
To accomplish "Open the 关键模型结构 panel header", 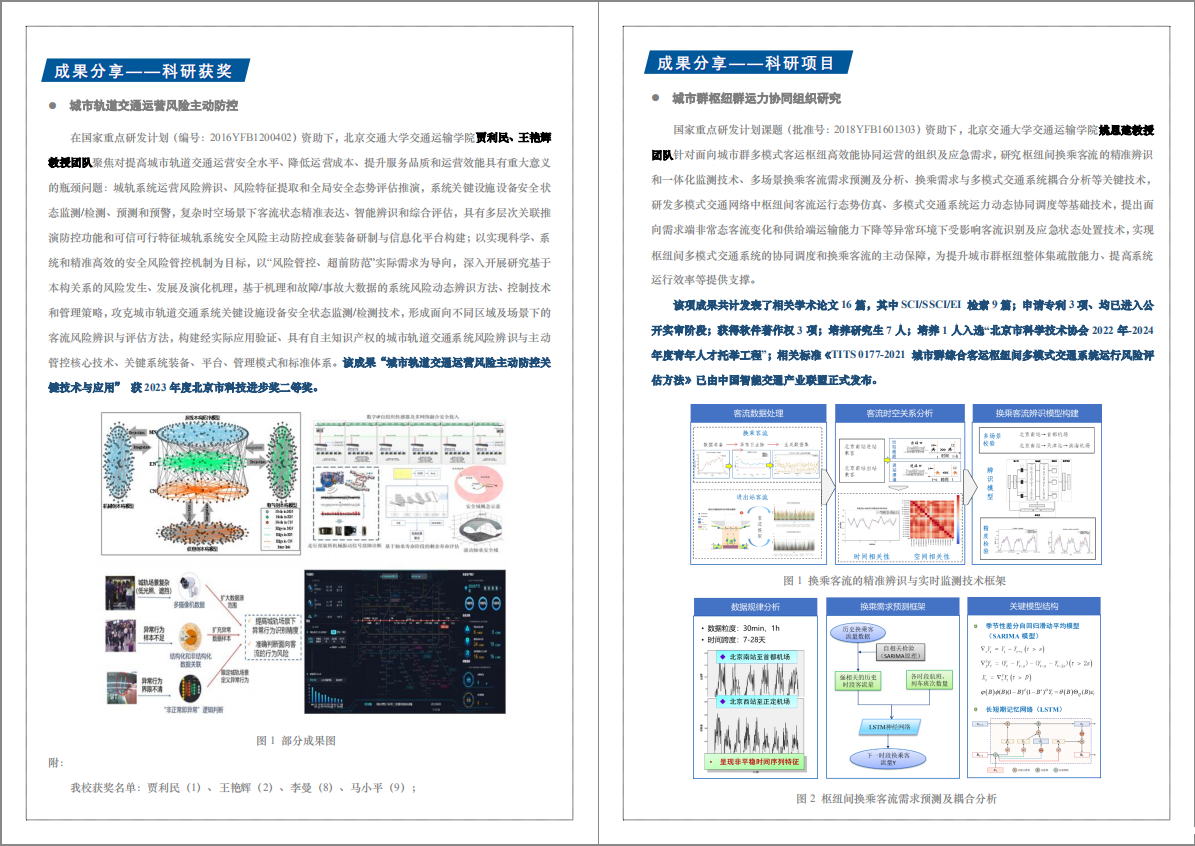I will (1035, 606).
